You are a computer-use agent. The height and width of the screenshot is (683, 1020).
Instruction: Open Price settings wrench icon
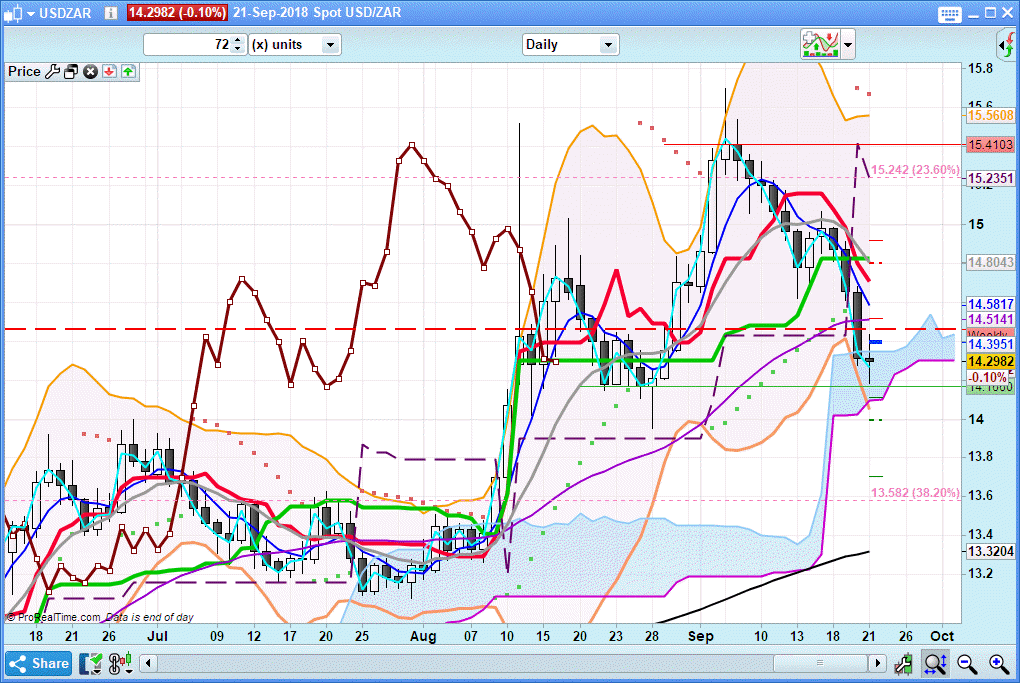[52, 72]
